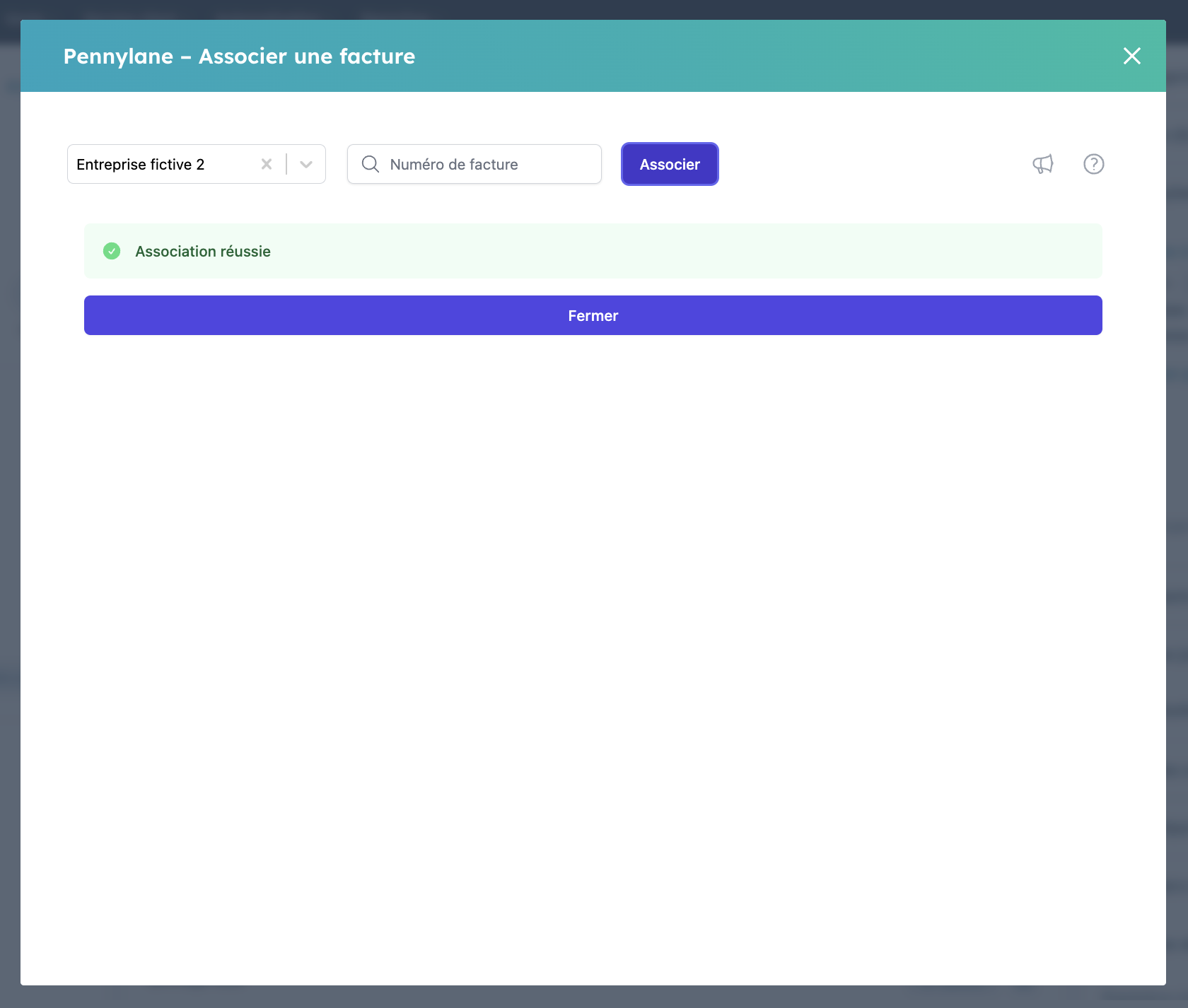
Task: Click the dialog title Pennylane – Associer une facture
Action: 239,56
